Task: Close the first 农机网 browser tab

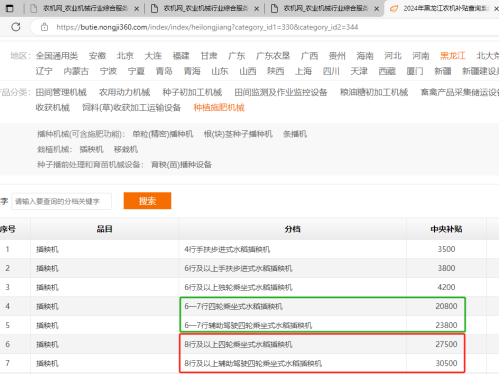Action: 136,9
